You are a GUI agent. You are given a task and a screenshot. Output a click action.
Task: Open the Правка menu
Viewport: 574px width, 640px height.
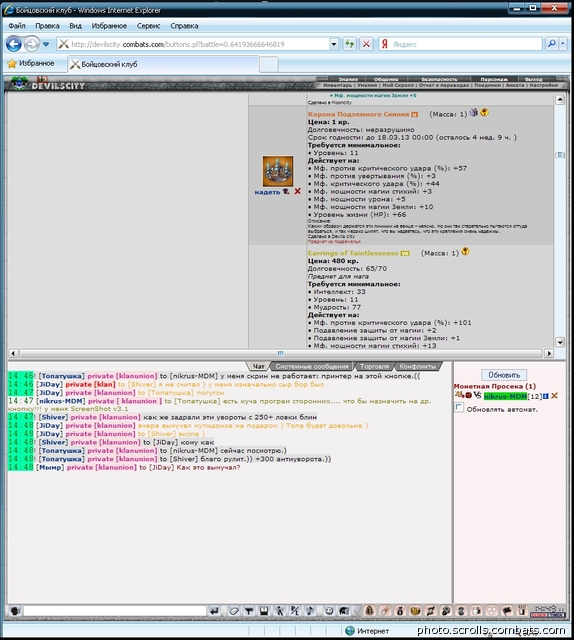(x=47, y=26)
